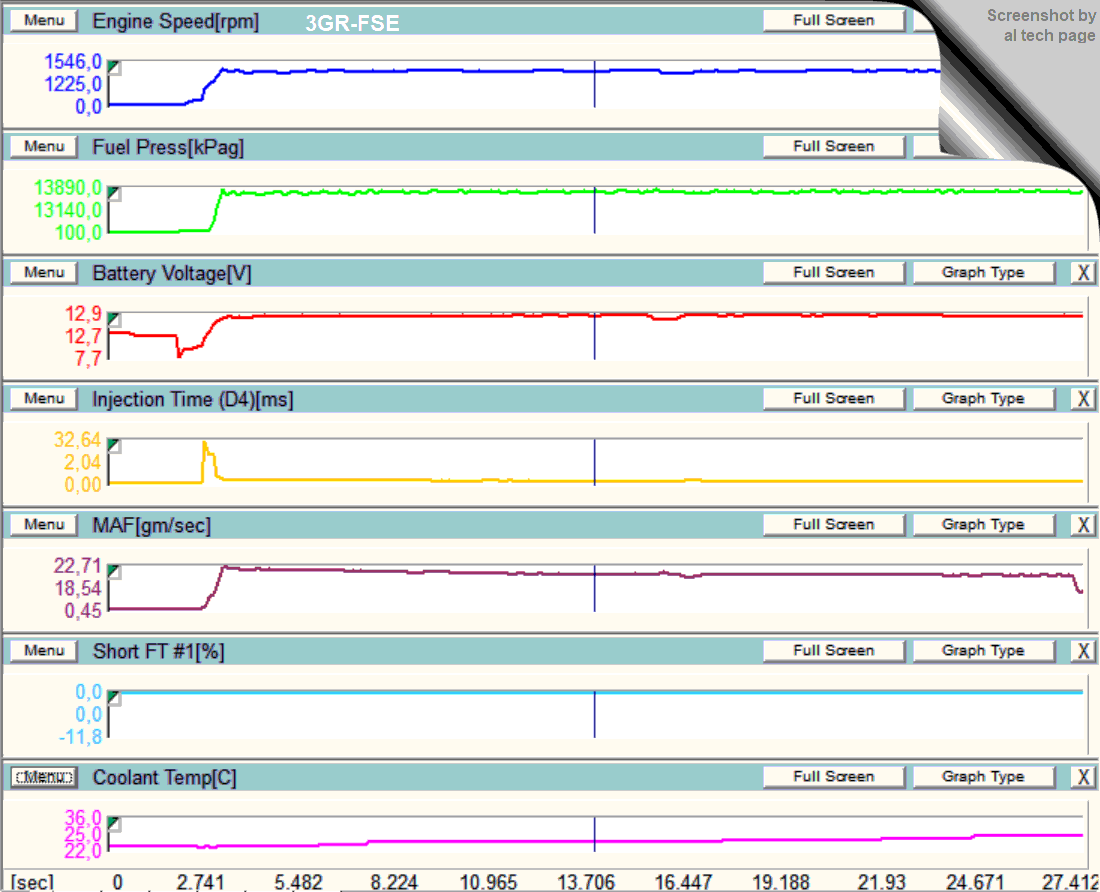Close the MAF graph with X
1100x892 pixels.
(x=1083, y=524)
